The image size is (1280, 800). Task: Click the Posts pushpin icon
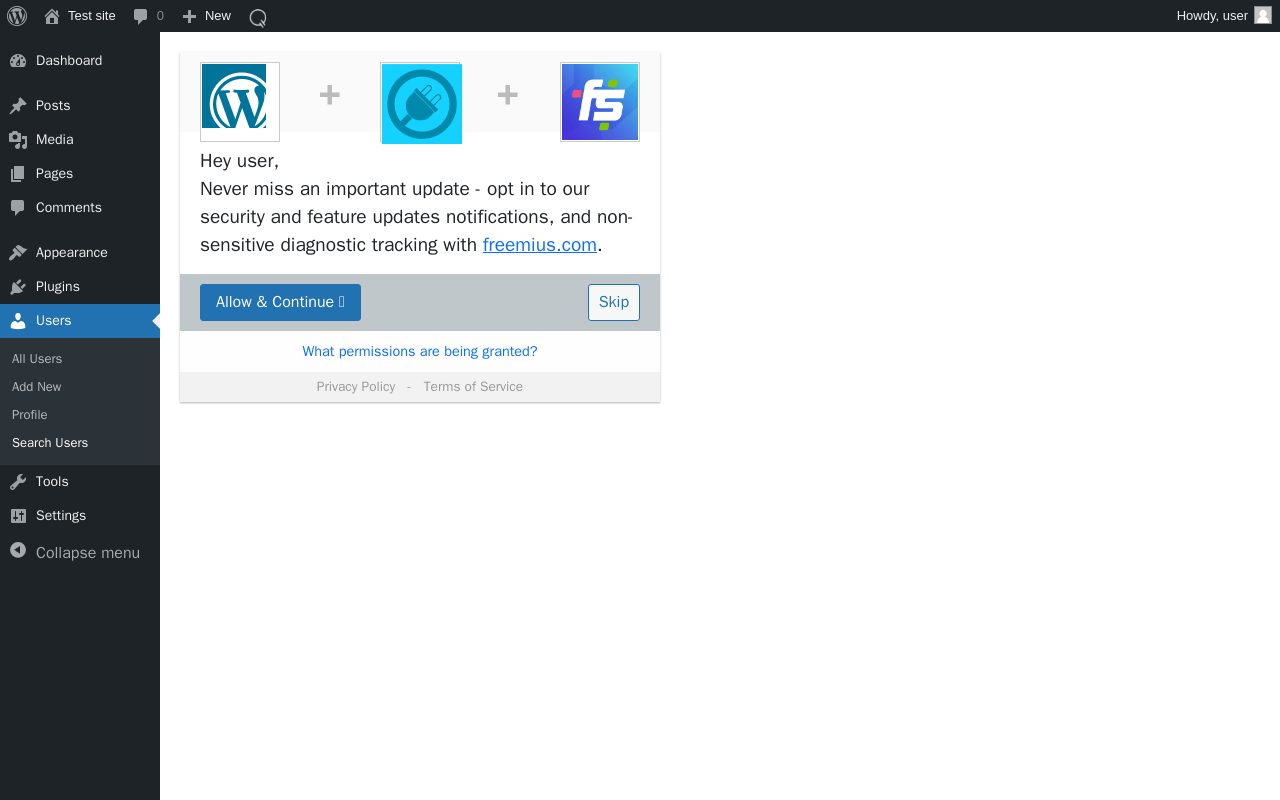[18, 105]
